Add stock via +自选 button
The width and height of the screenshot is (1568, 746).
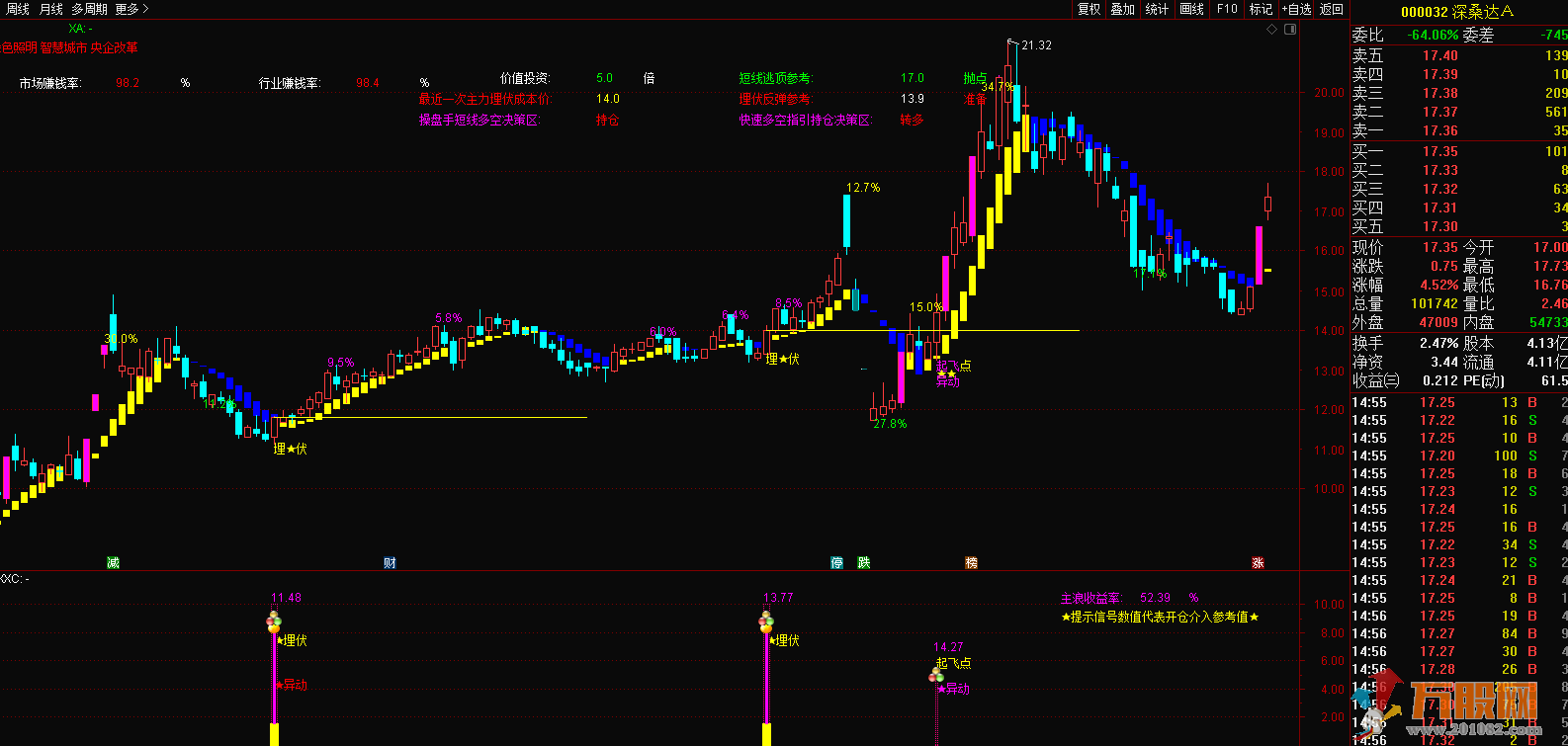(x=1296, y=9)
